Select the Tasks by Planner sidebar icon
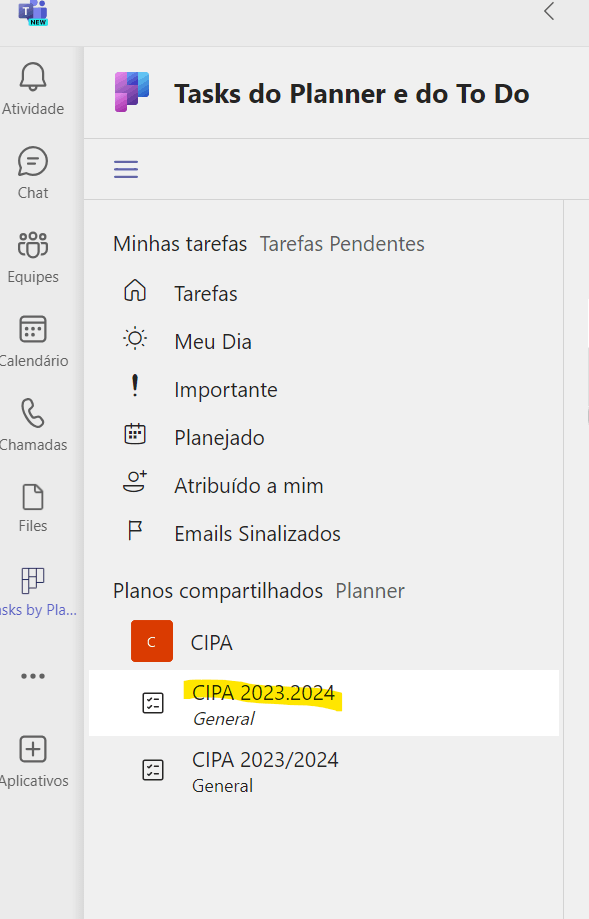 (33, 581)
